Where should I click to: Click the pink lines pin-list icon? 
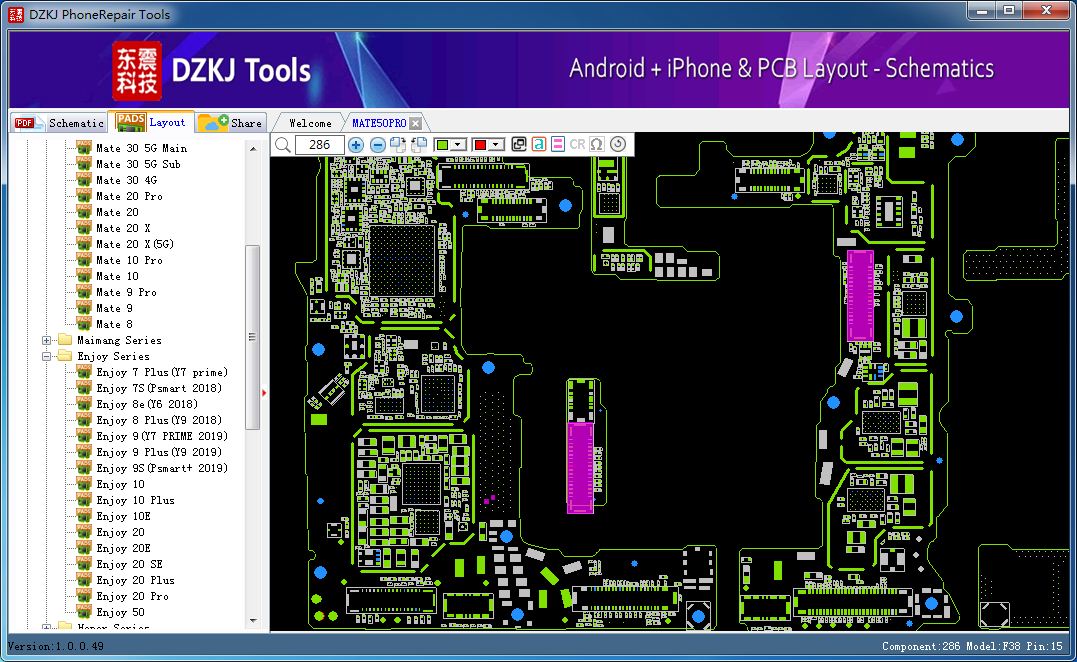point(558,144)
